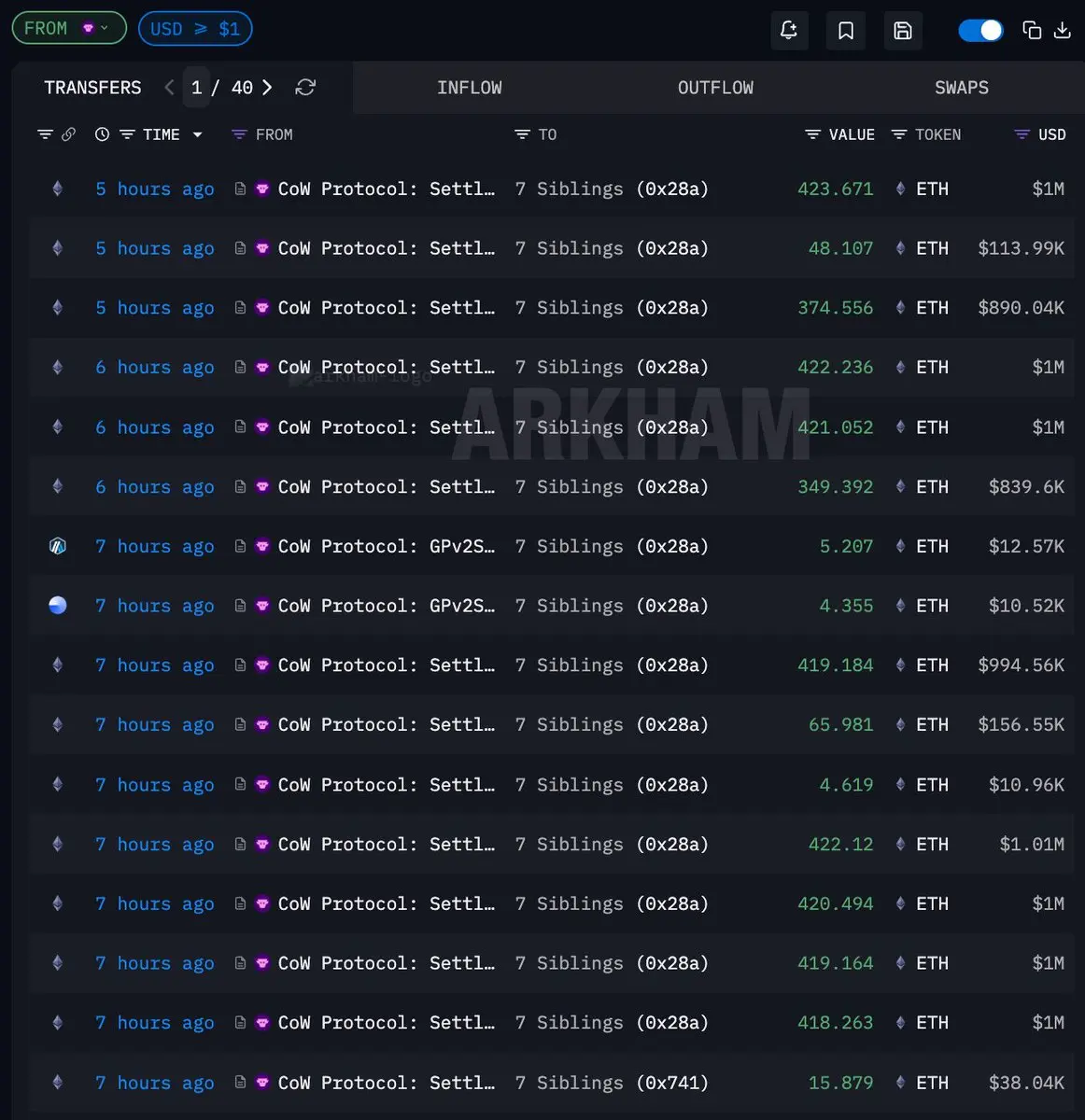
Task: Click the Base chain icon in 4.355 row
Action: (x=58, y=606)
